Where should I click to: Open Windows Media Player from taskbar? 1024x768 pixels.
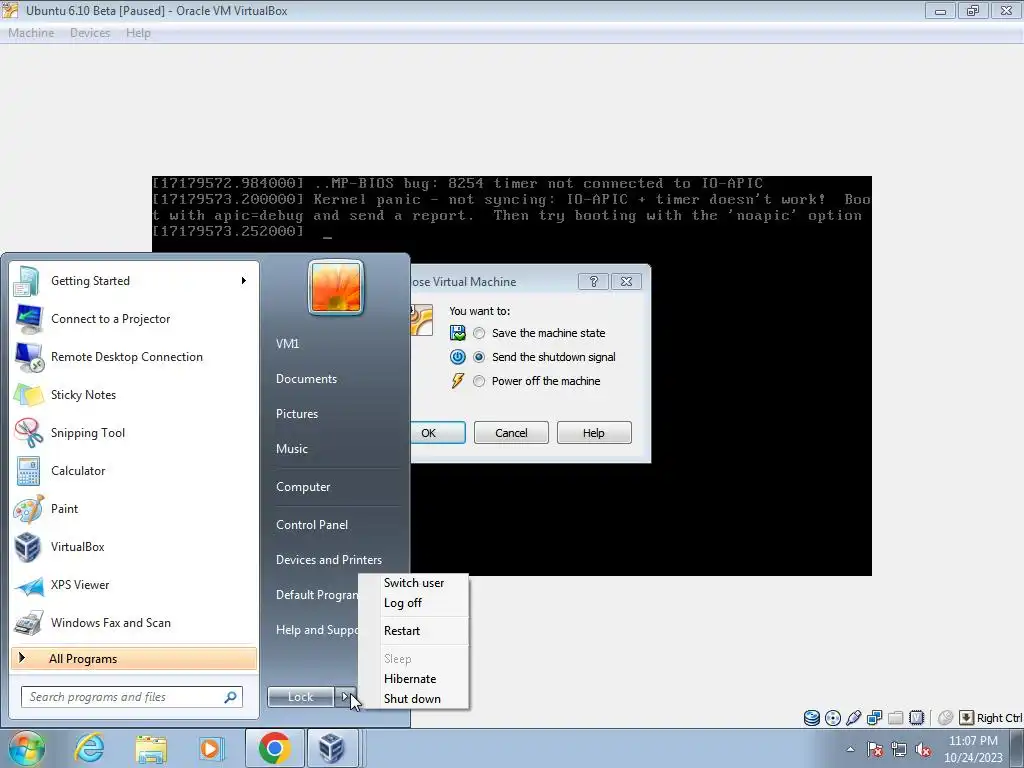tap(212, 748)
